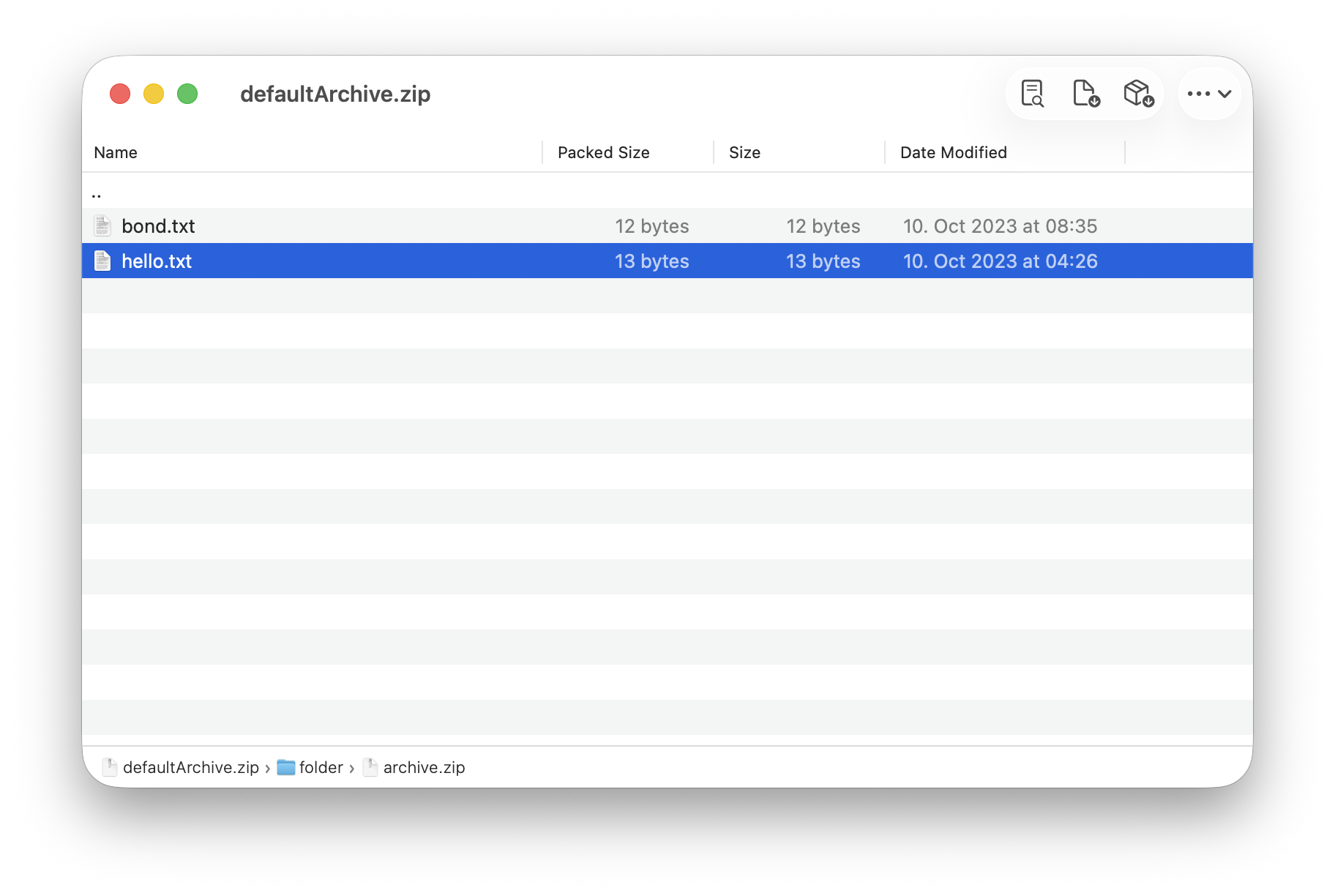Close the window with the red button

click(x=120, y=94)
